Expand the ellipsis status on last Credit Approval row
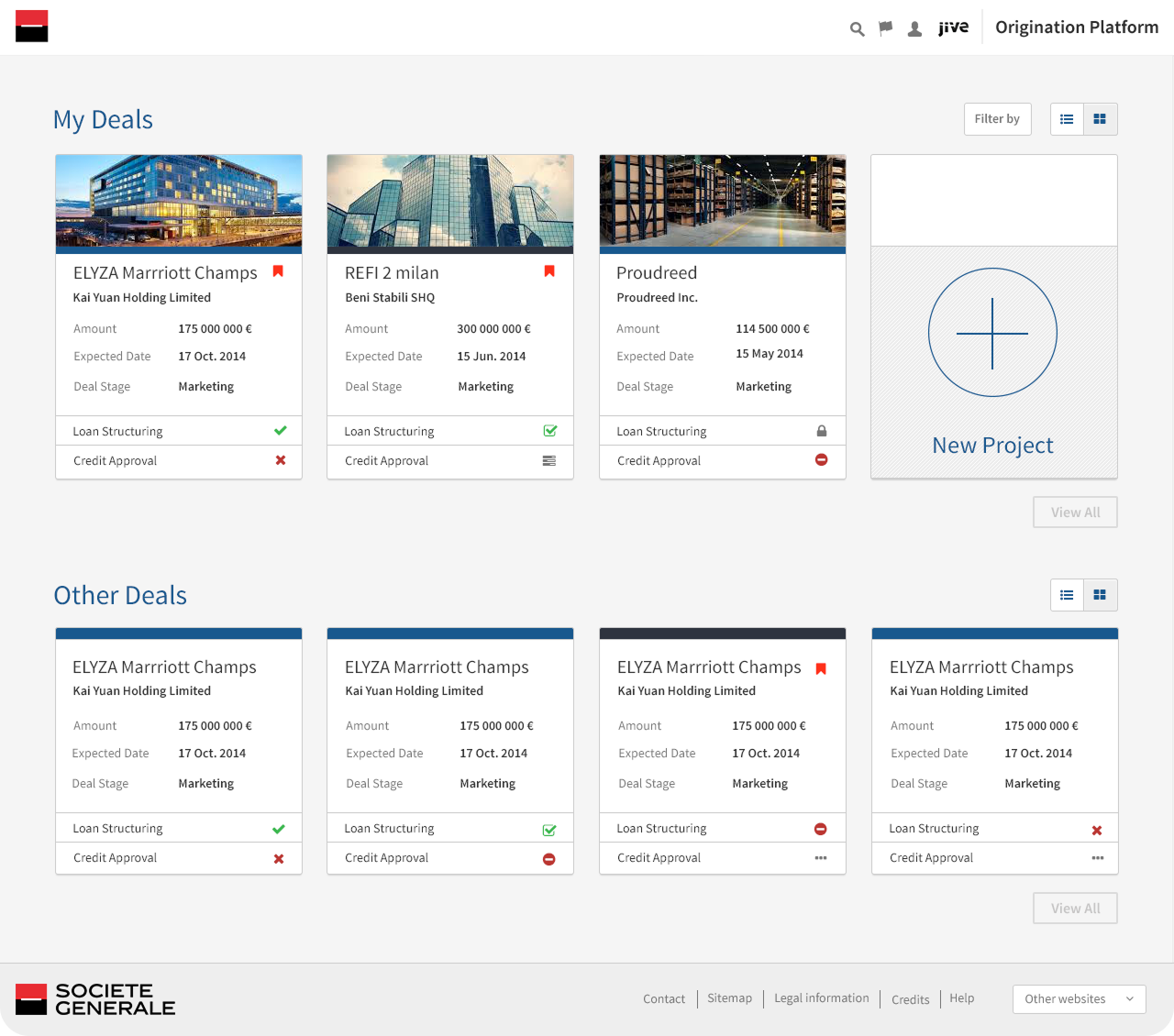This screenshot has height=1036, width=1174. pyautogui.click(x=1097, y=857)
